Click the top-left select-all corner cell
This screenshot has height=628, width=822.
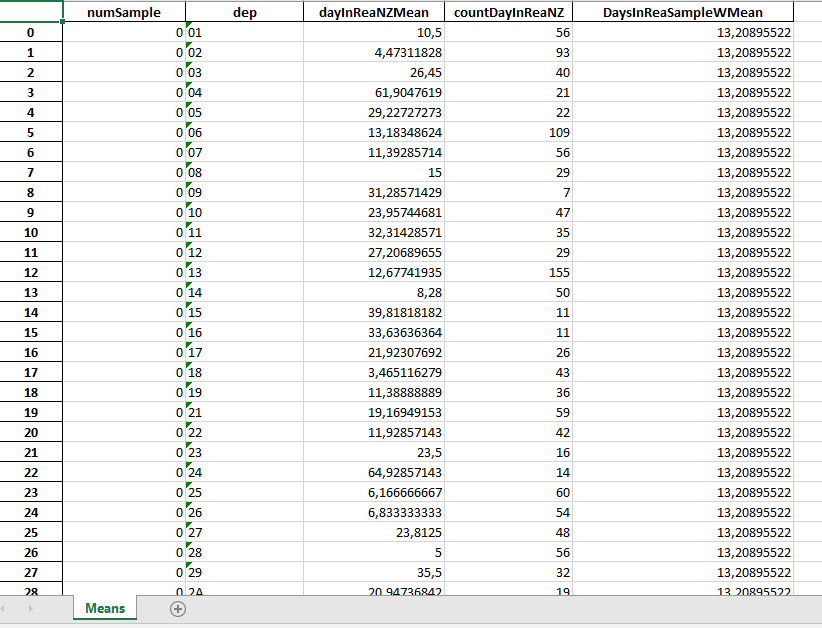[x=31, y=11]
